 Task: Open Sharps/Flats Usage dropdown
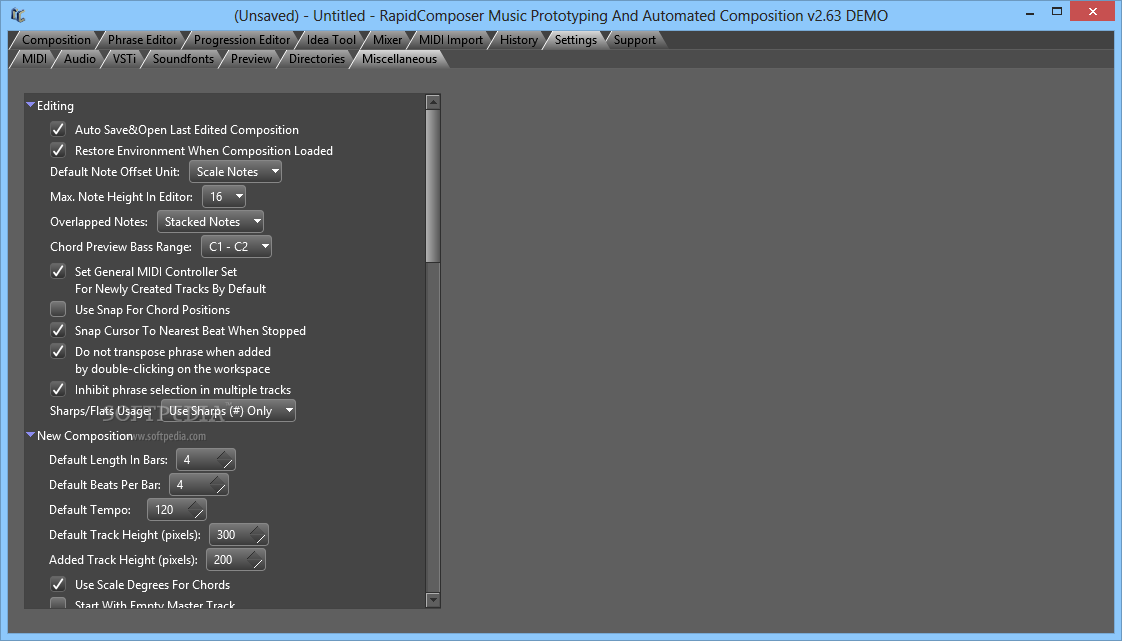click(228, 411)
